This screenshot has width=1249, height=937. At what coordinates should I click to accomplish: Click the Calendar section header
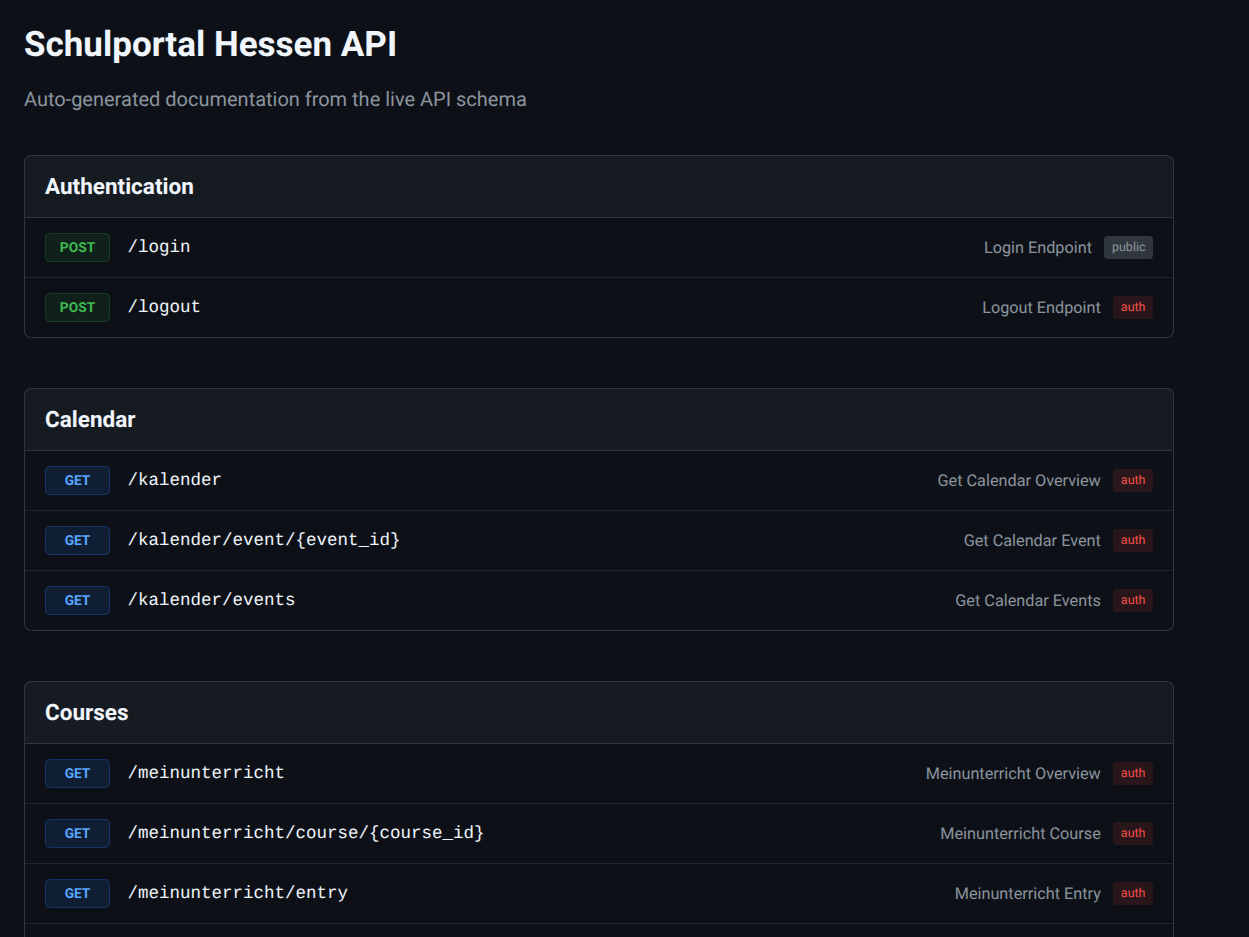[598, 420]
